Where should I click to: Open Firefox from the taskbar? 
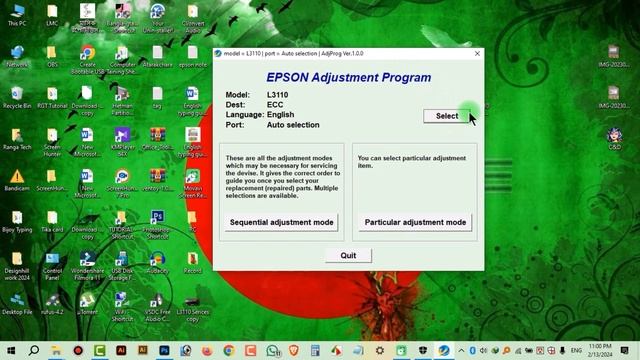coord(207,351)
